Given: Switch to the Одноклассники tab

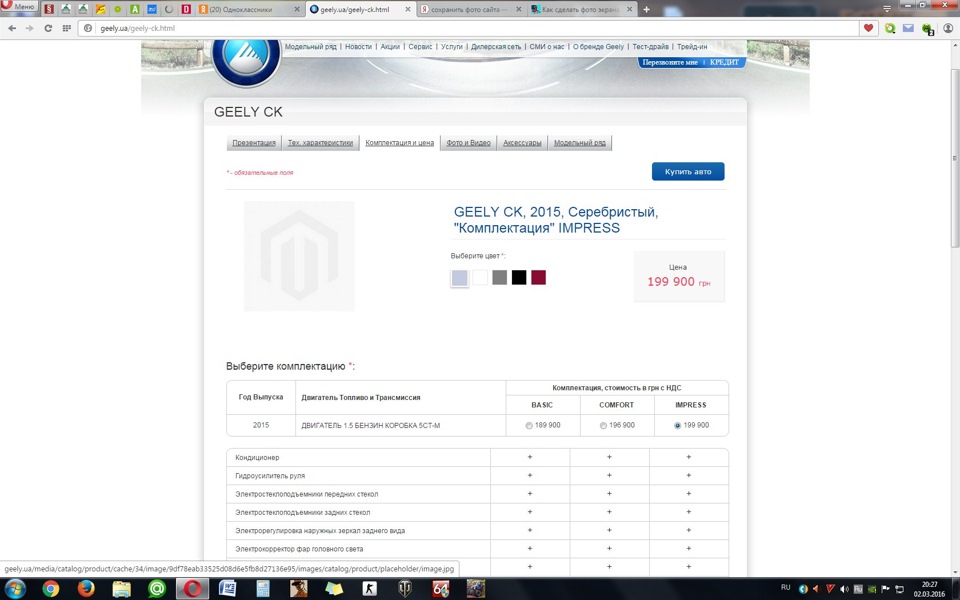Looking at the screenshot, I should click(x=250, y=9).
